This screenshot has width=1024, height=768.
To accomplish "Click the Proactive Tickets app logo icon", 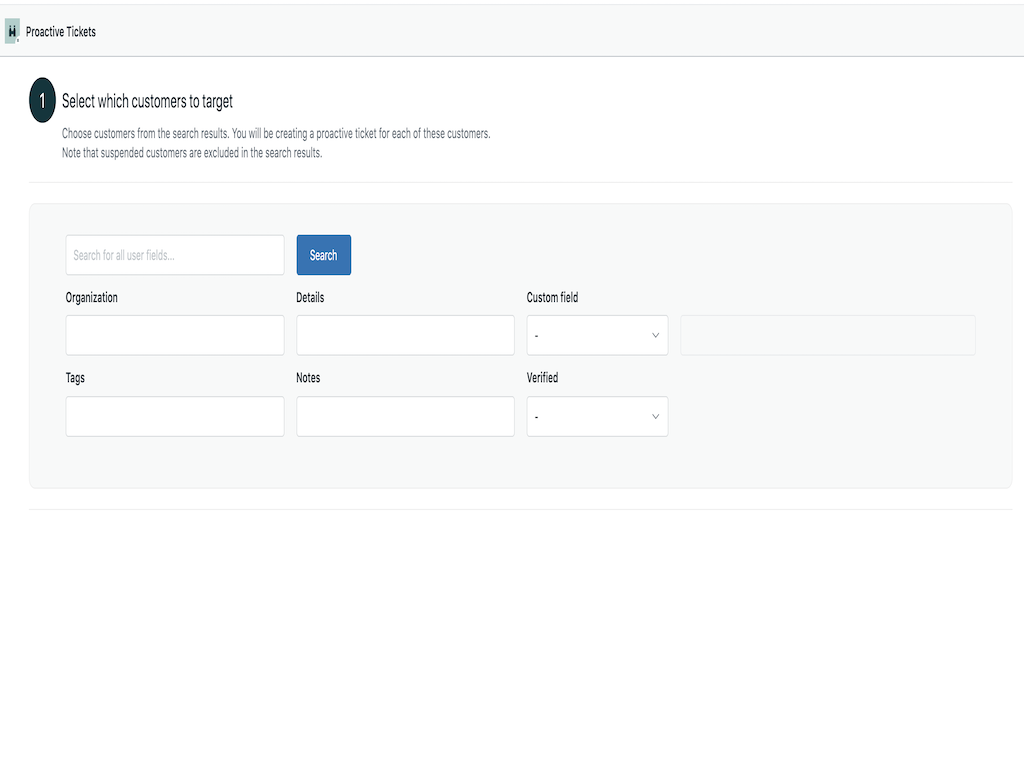I will coord(12,31).
